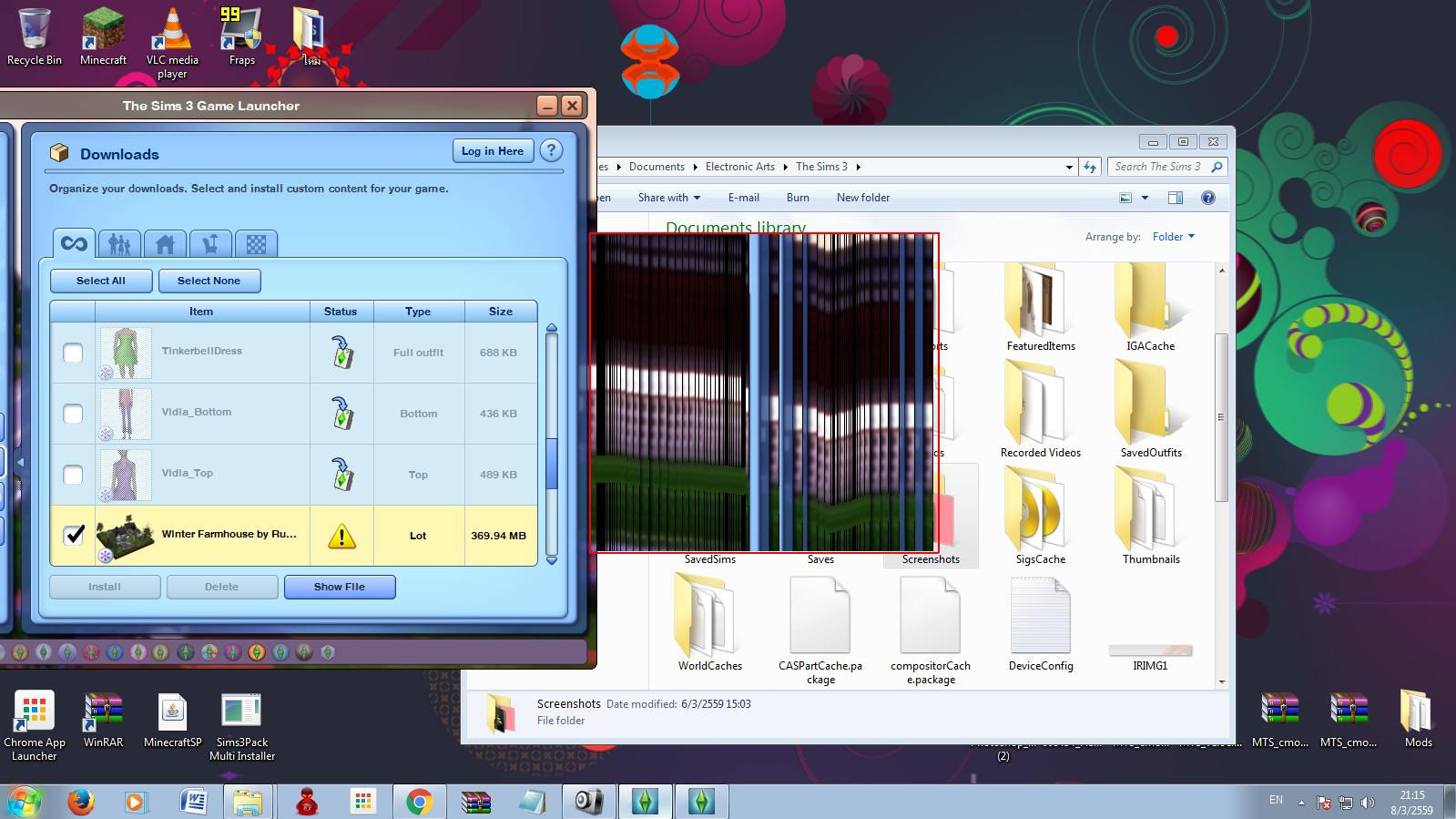Select the DeviceConfig file
Screen dimensions: 1456x819
point(1041,622)
